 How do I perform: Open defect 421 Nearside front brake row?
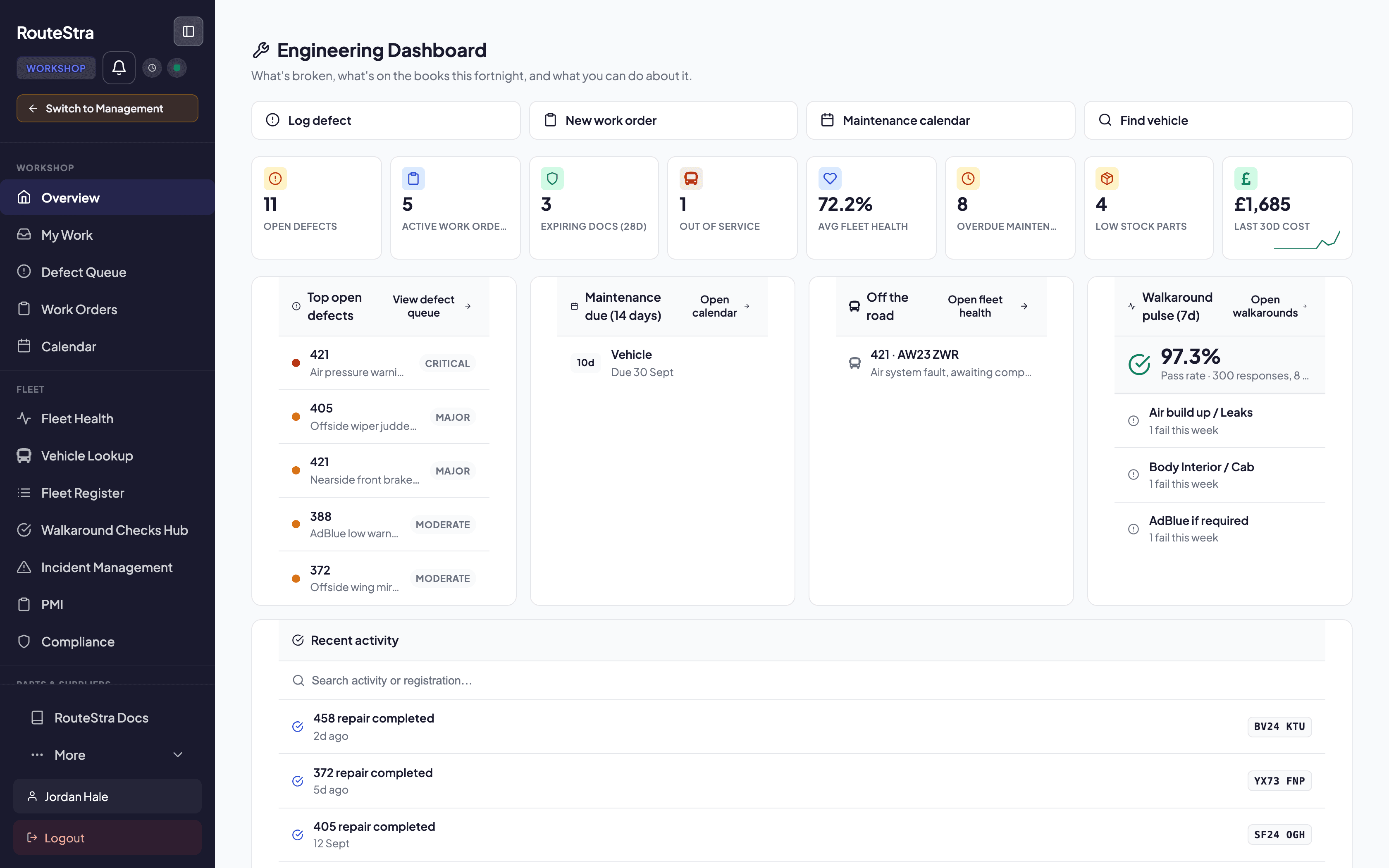384,471
